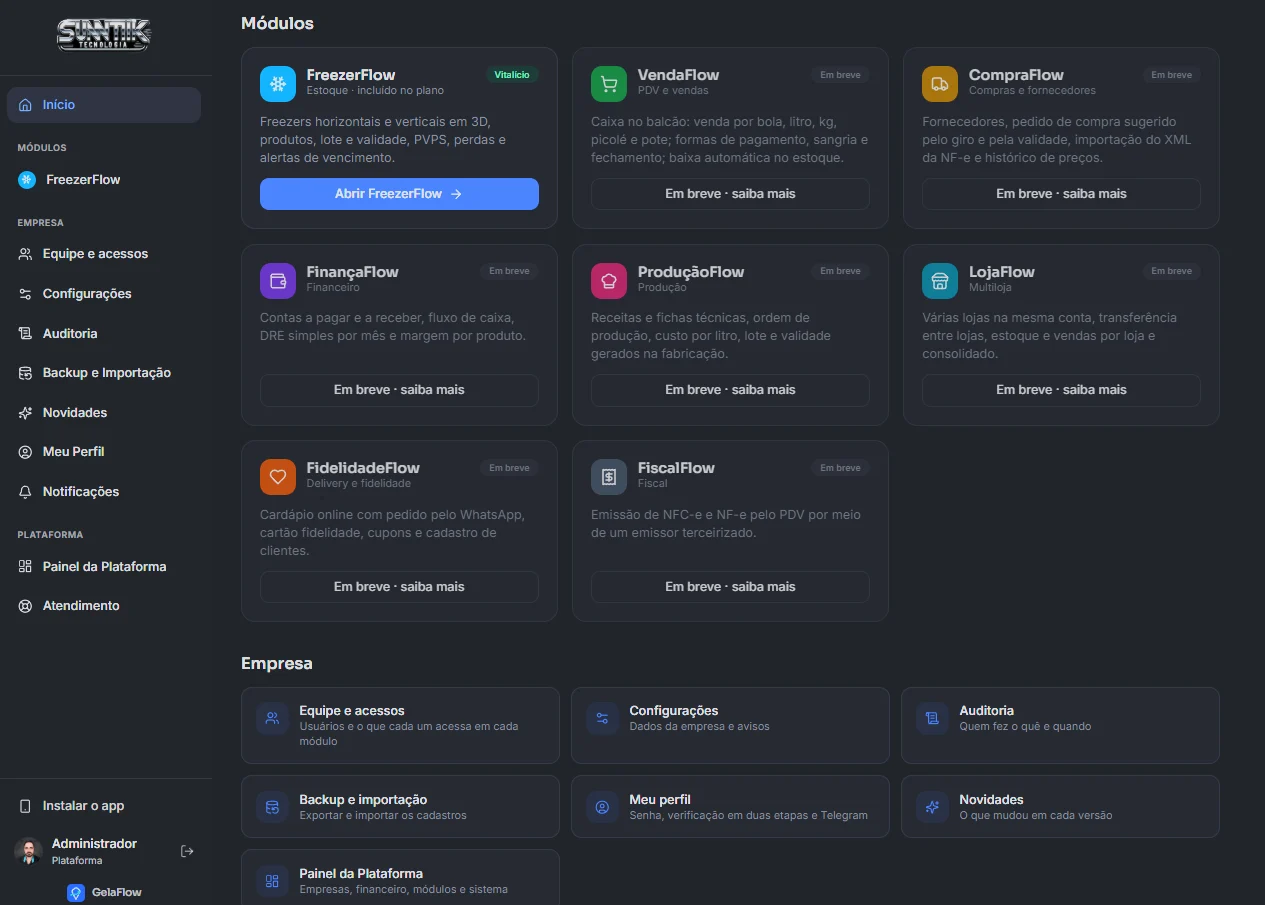Image resolution: width=1265 pixels, height=905 pixels.
Task: Click the VendaFlow shopping cart icon
Action: pos(609,84)
